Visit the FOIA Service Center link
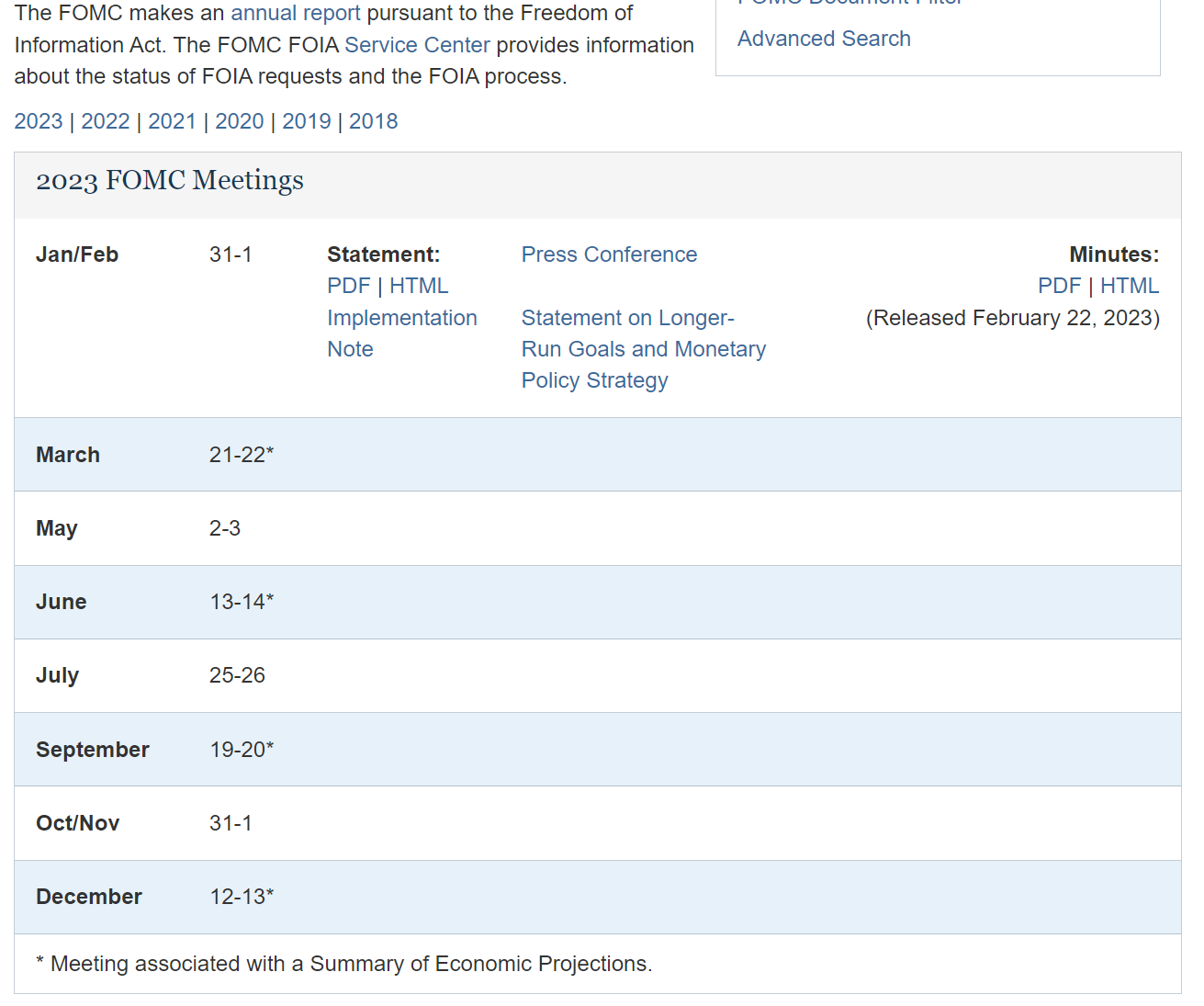The width and height of the screenshot is (1204, 1006). [417, 45]
